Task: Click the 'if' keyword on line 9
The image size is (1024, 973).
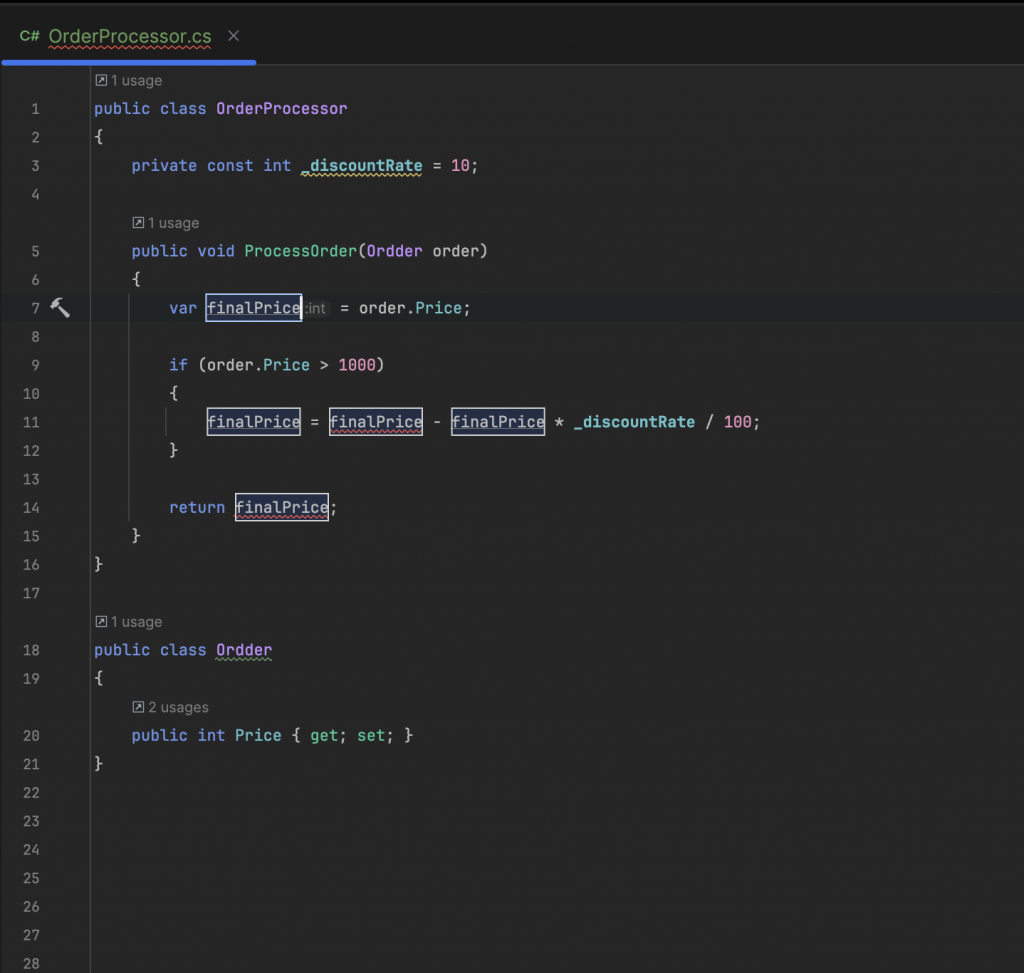Action: [178, 365]
